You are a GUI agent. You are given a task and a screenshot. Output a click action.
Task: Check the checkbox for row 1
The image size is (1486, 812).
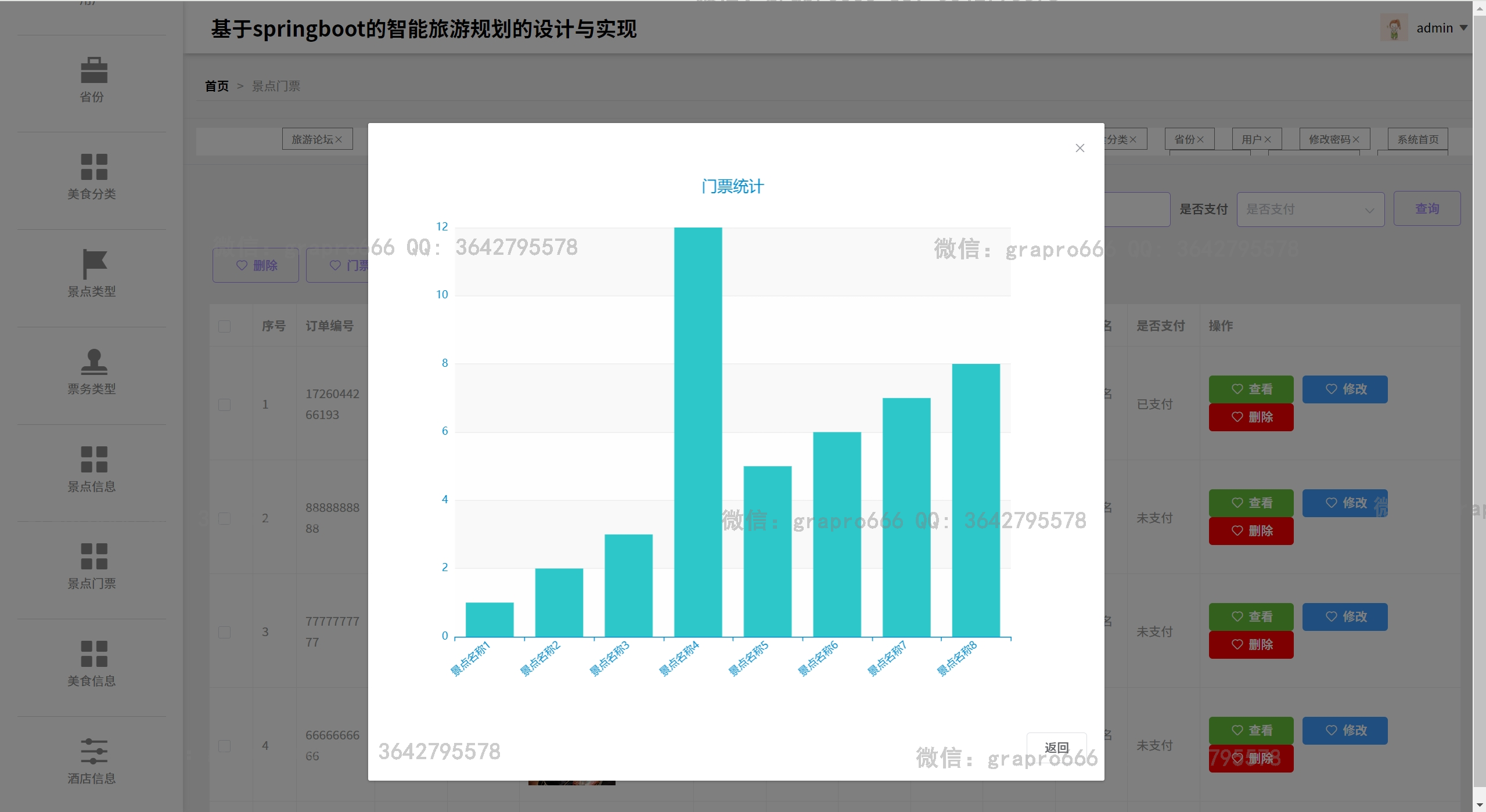click(x=225, y=405)
